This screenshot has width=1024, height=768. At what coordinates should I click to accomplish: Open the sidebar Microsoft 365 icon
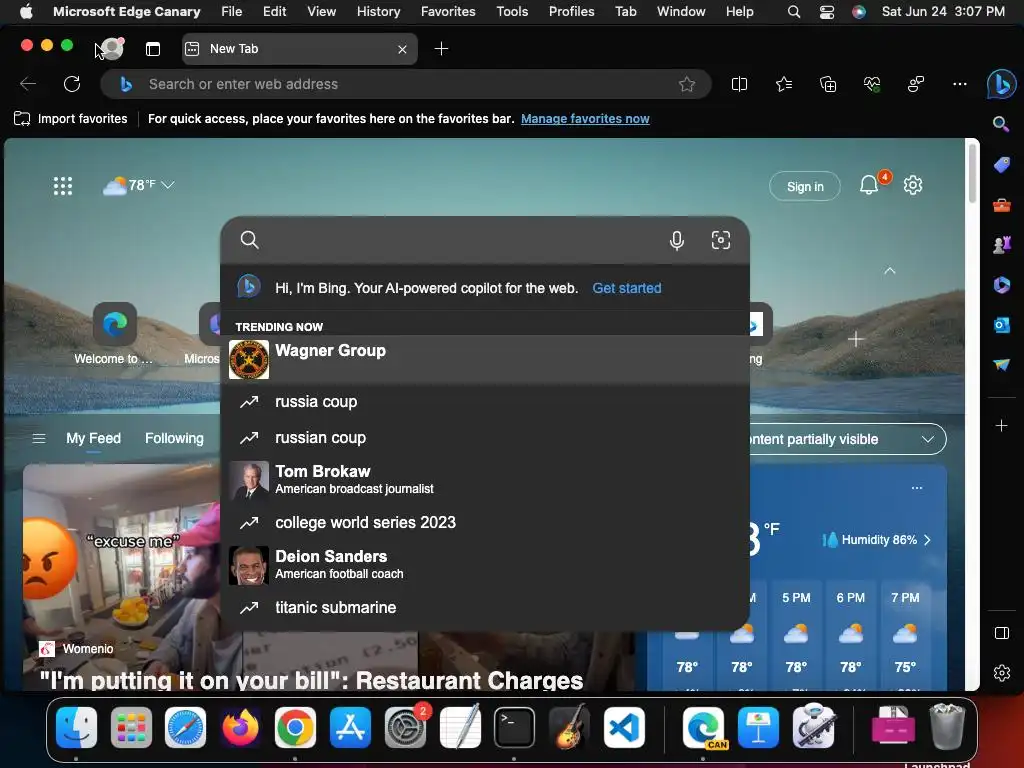[1002, 285]
